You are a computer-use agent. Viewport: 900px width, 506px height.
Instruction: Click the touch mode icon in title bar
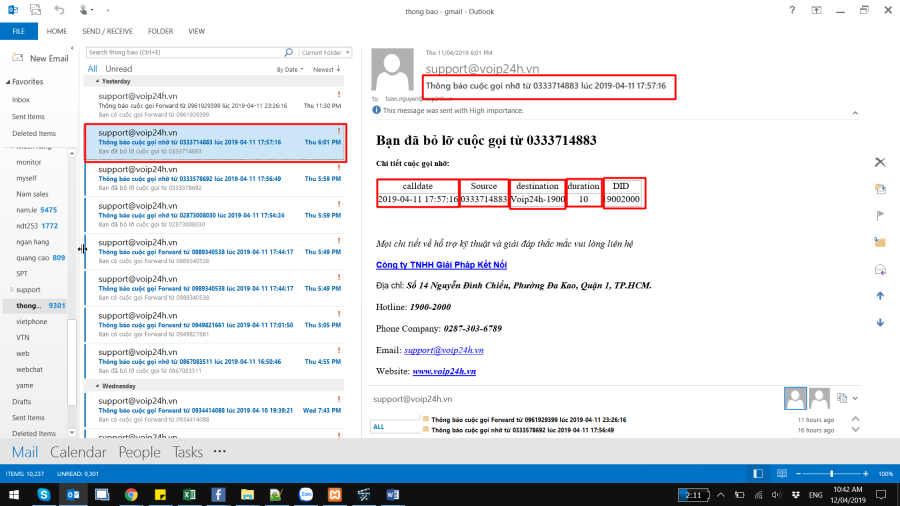[x=84, y=10]
